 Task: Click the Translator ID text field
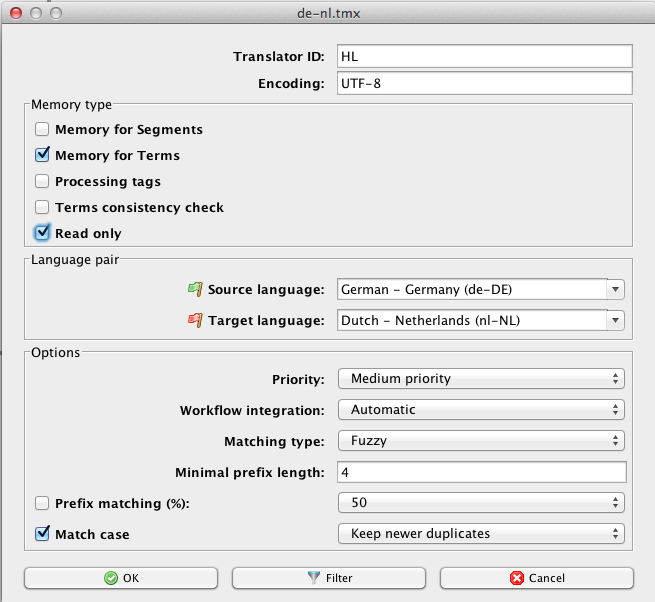click(485, 57)
